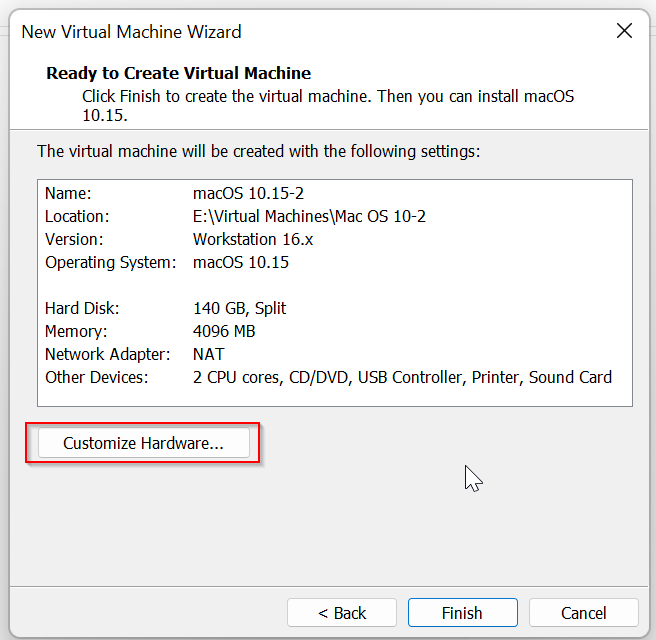Select the 'Location:' label in settings
656x640 pixels.
pyautogui.click(x=77, y=216)
